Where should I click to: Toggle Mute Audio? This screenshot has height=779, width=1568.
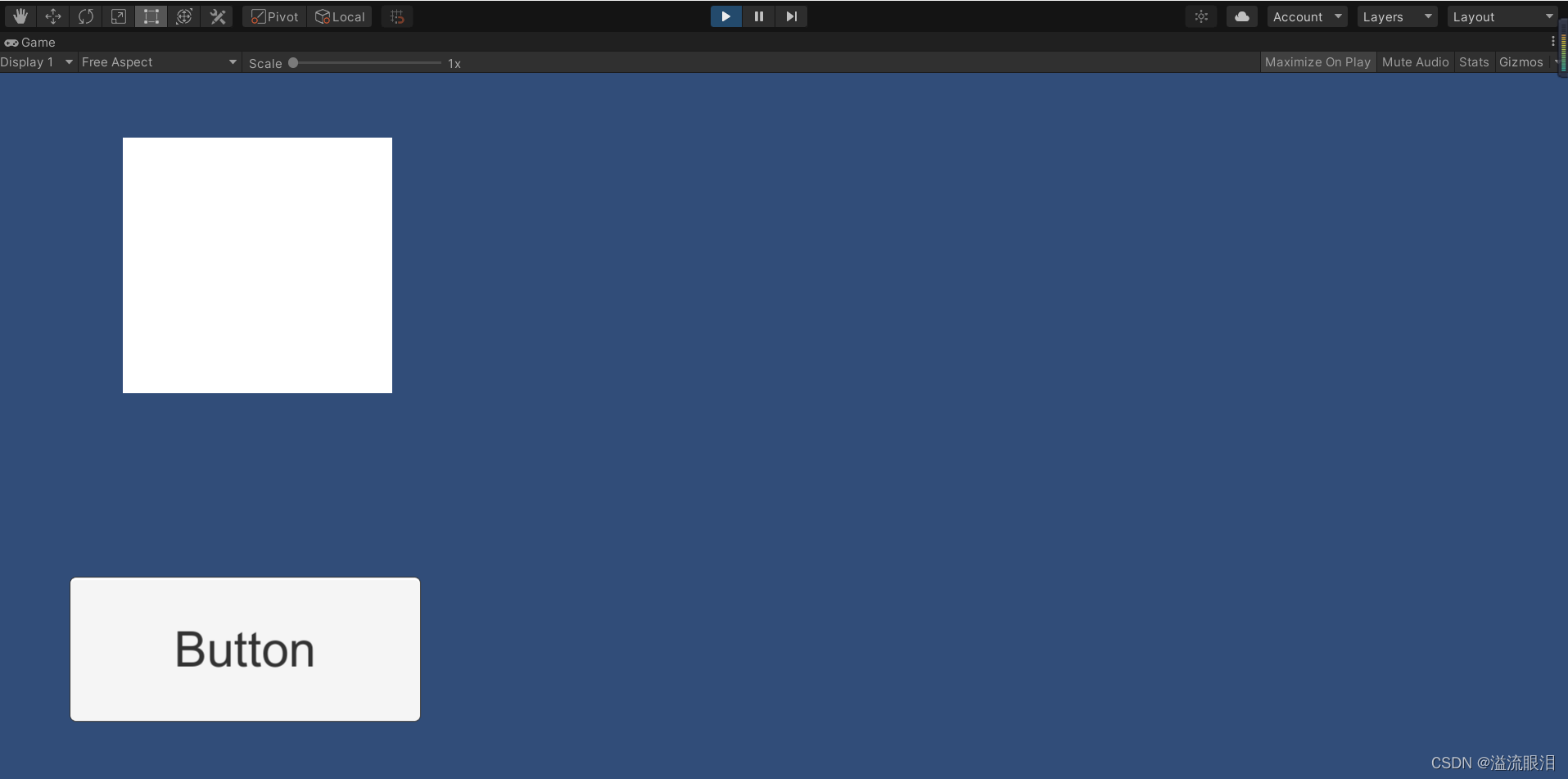(x=1415, y=62)
